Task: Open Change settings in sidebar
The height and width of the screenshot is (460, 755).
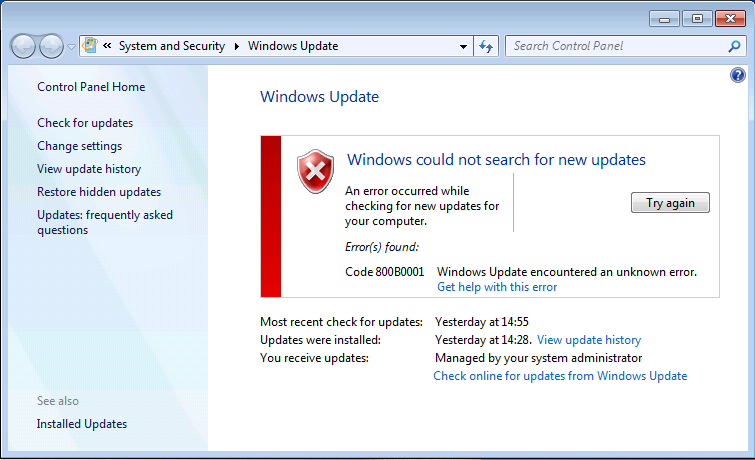Action: 79,146
